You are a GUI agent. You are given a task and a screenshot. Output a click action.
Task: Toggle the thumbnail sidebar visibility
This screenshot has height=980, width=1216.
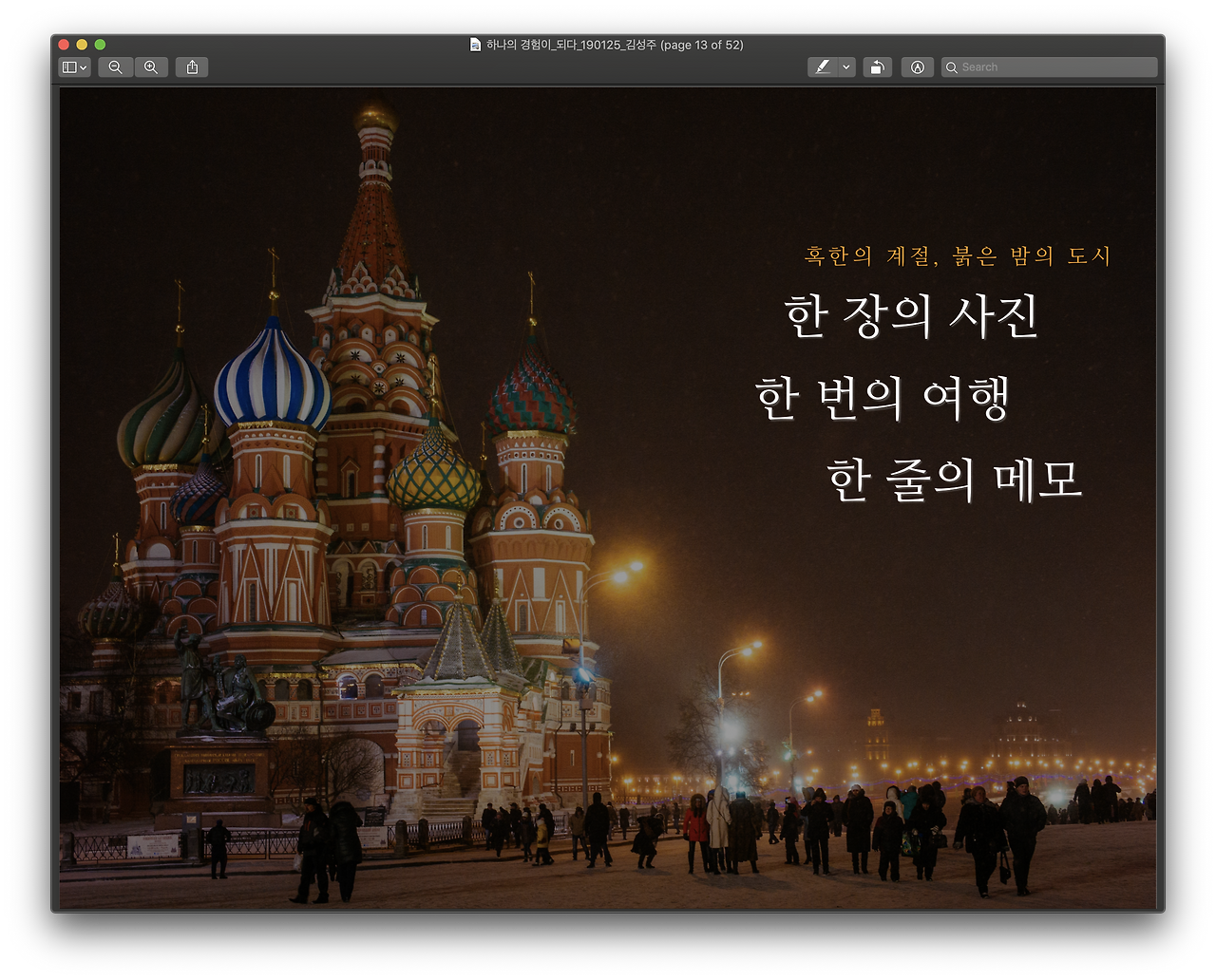click(69, 66)
